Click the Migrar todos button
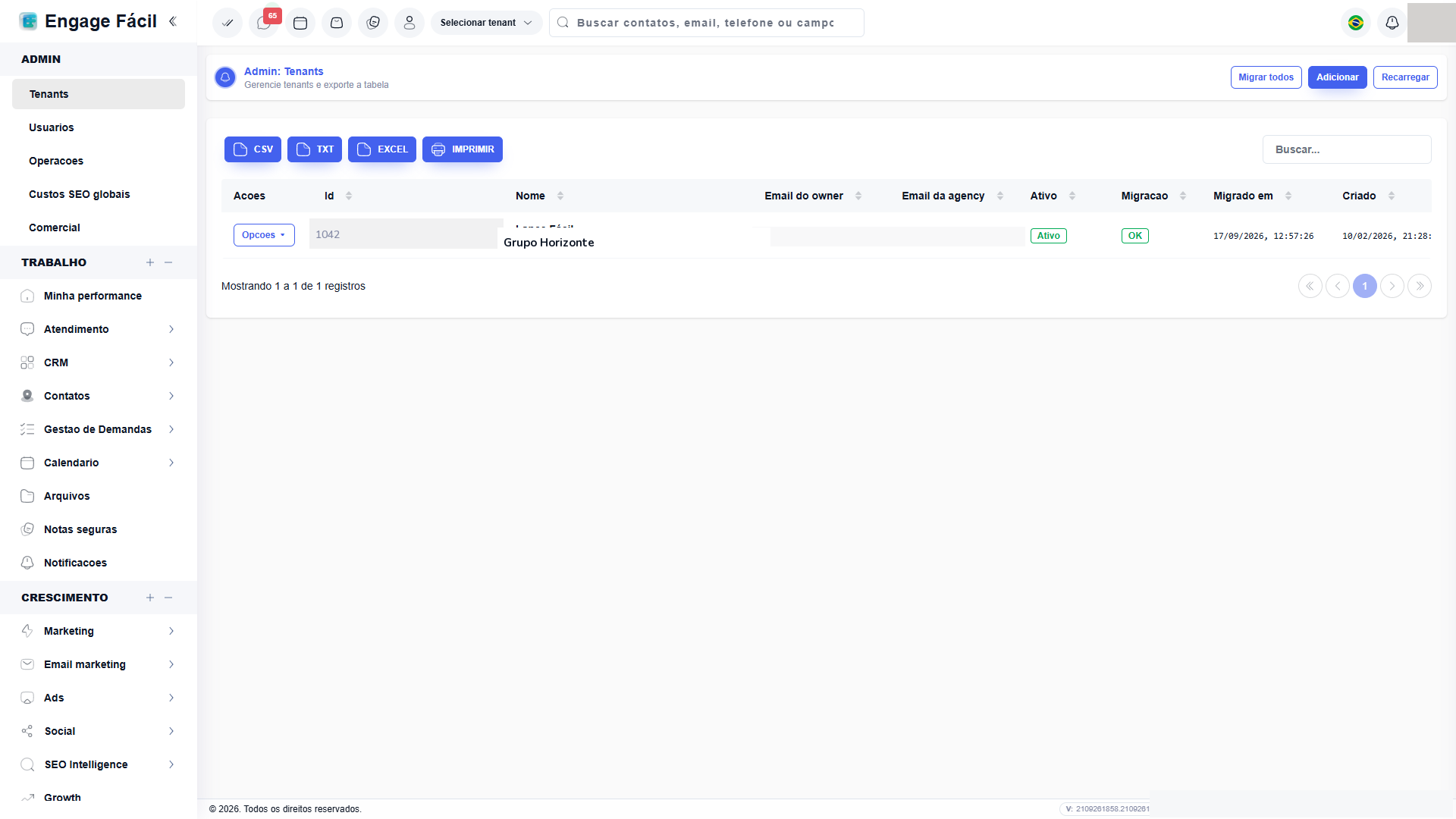 1266,77
